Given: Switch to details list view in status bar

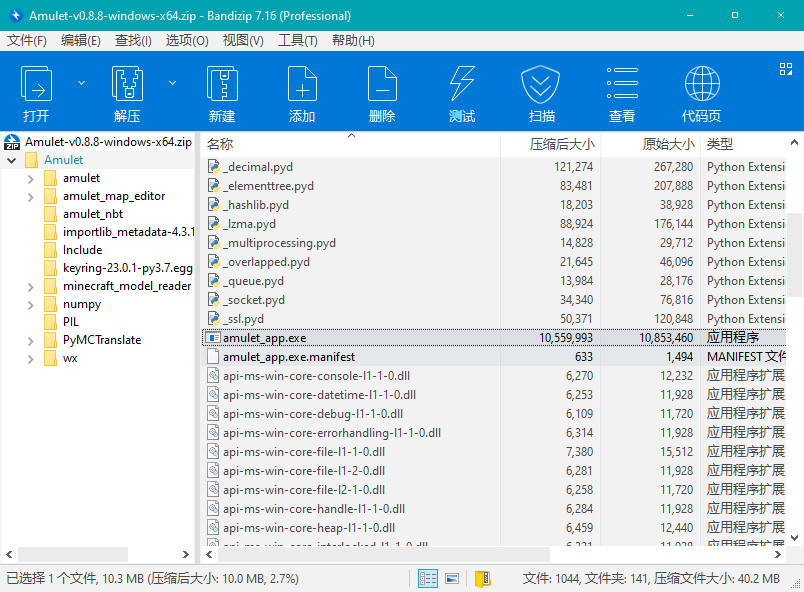Looking at the screenshot, I should tap(428, 579).
